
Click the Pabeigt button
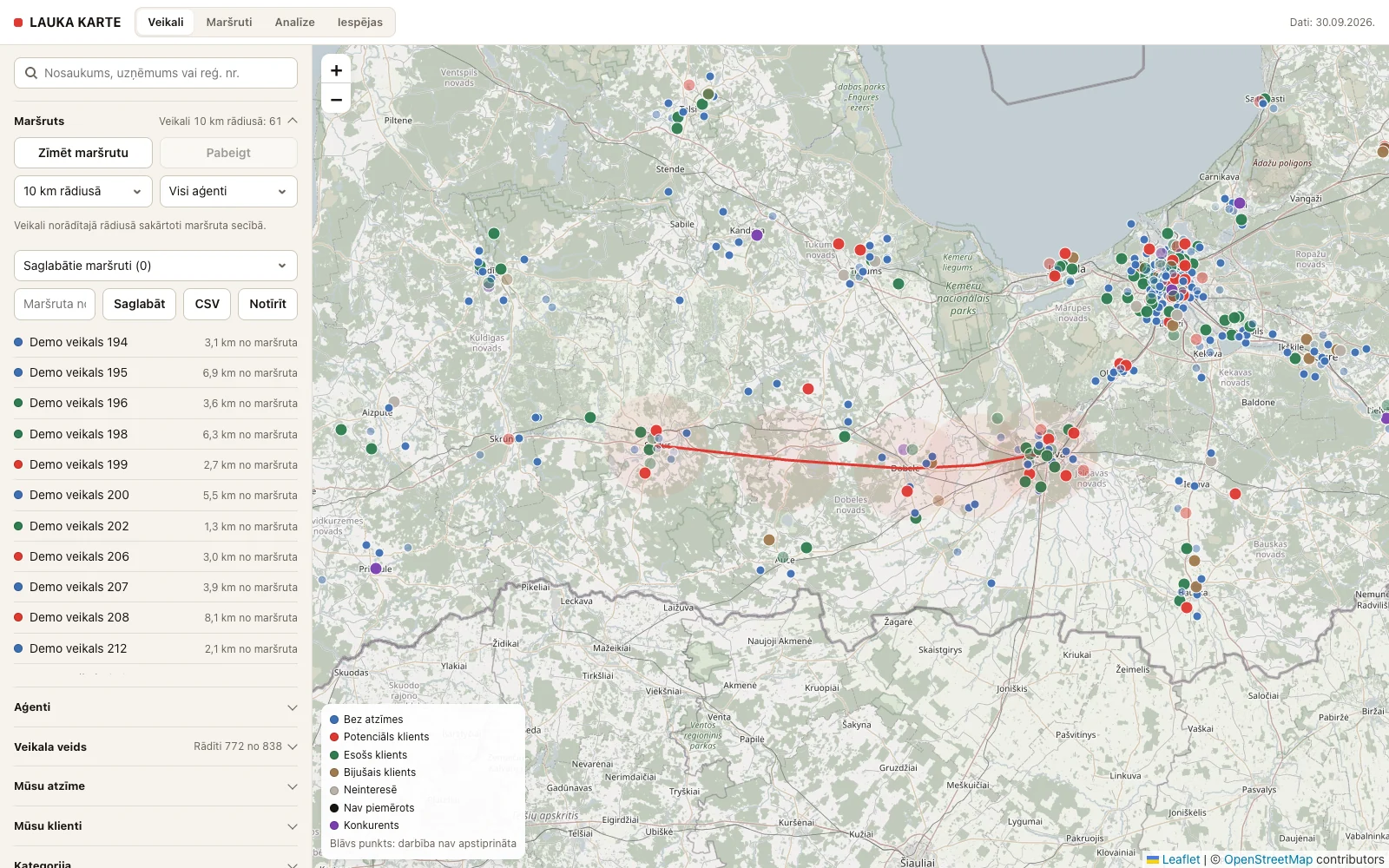[x=228, y=153]
